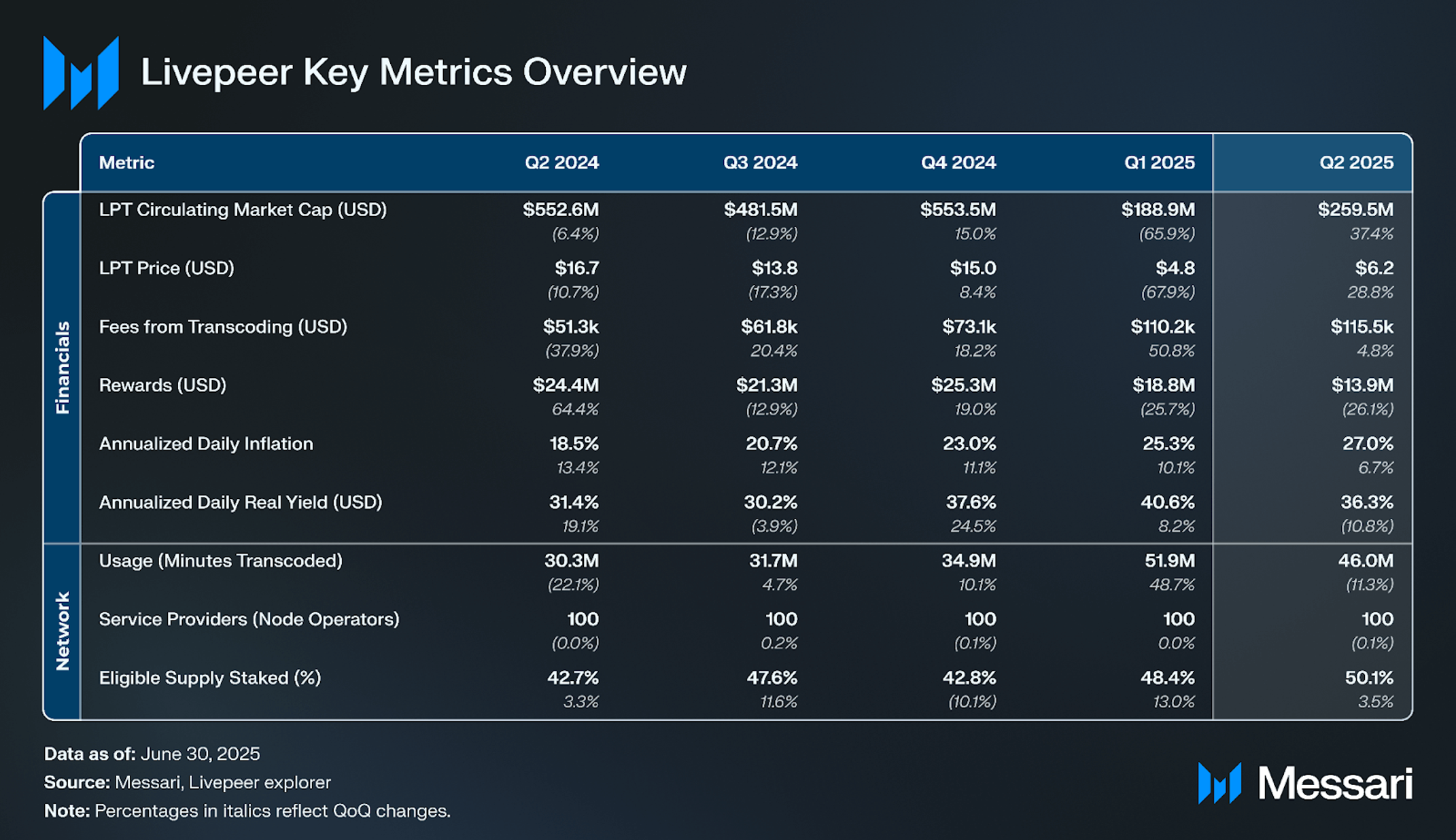
Task: Click 'Service Providers (Node Operators)' row label
Action: 249,619
